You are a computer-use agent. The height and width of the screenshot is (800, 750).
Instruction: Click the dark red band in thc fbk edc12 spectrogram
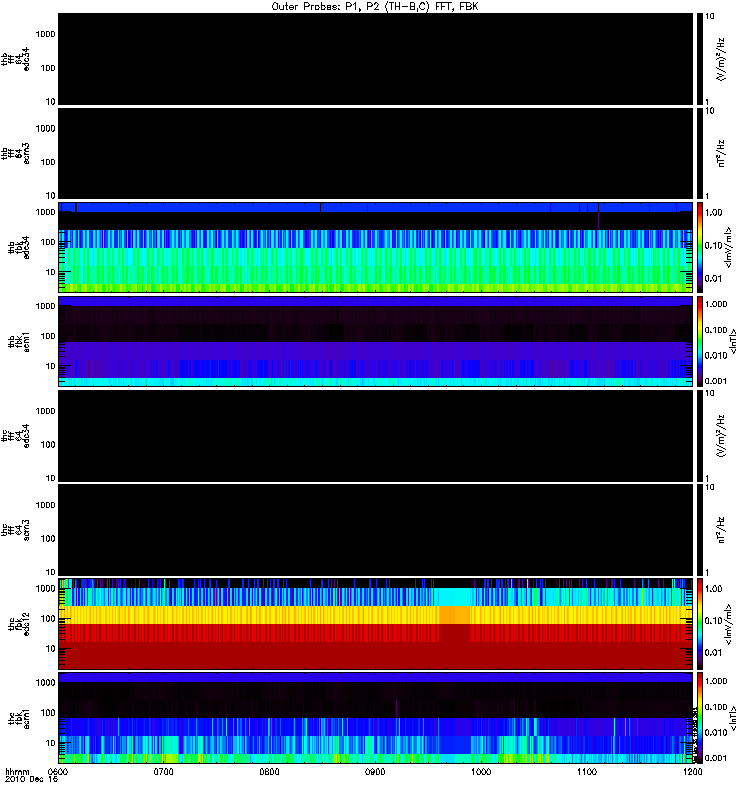375,655
